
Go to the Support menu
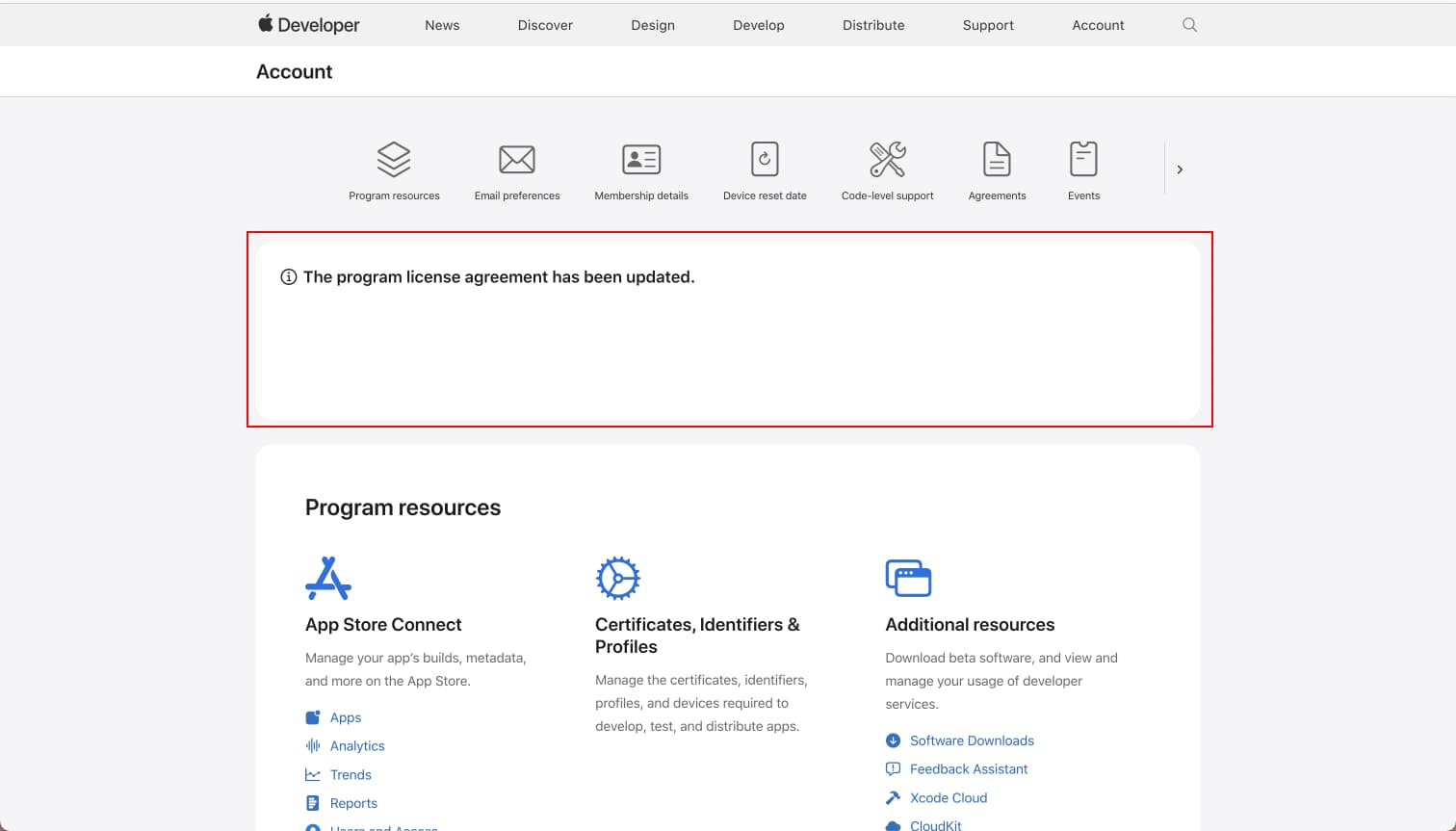[x=988, y=25]
